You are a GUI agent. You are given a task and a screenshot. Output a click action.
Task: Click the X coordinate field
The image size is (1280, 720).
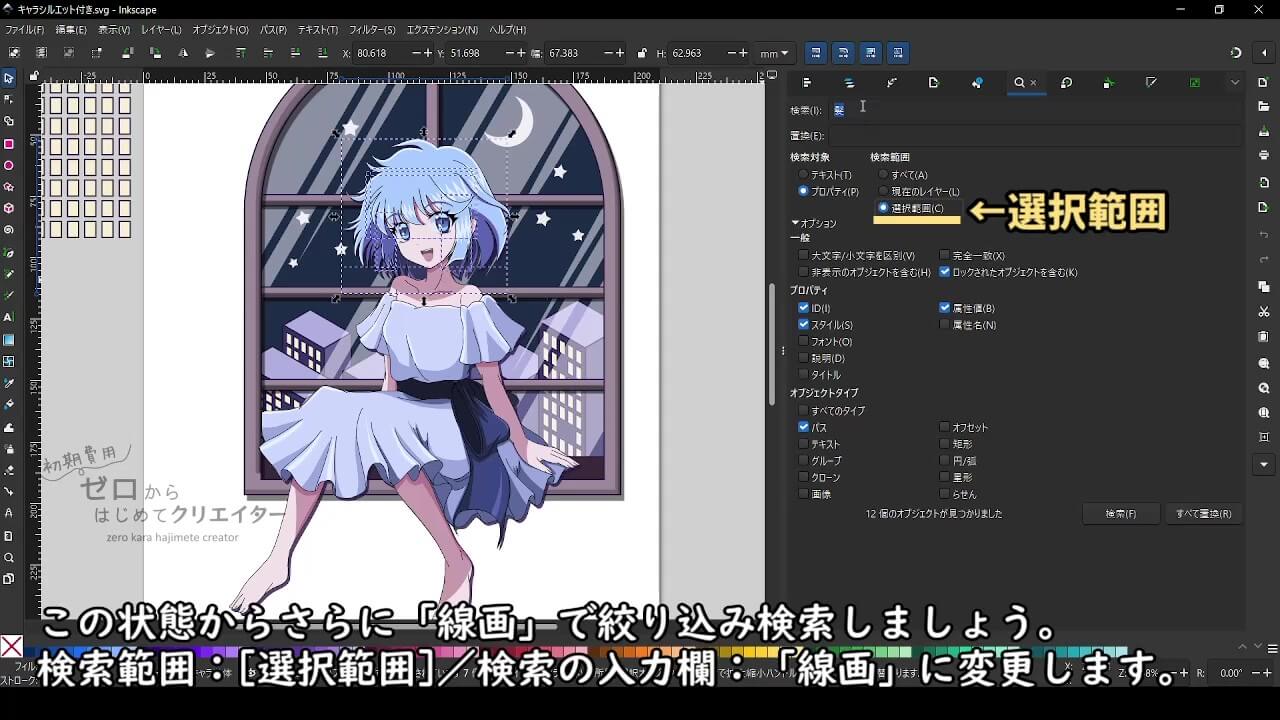[384, 53]
